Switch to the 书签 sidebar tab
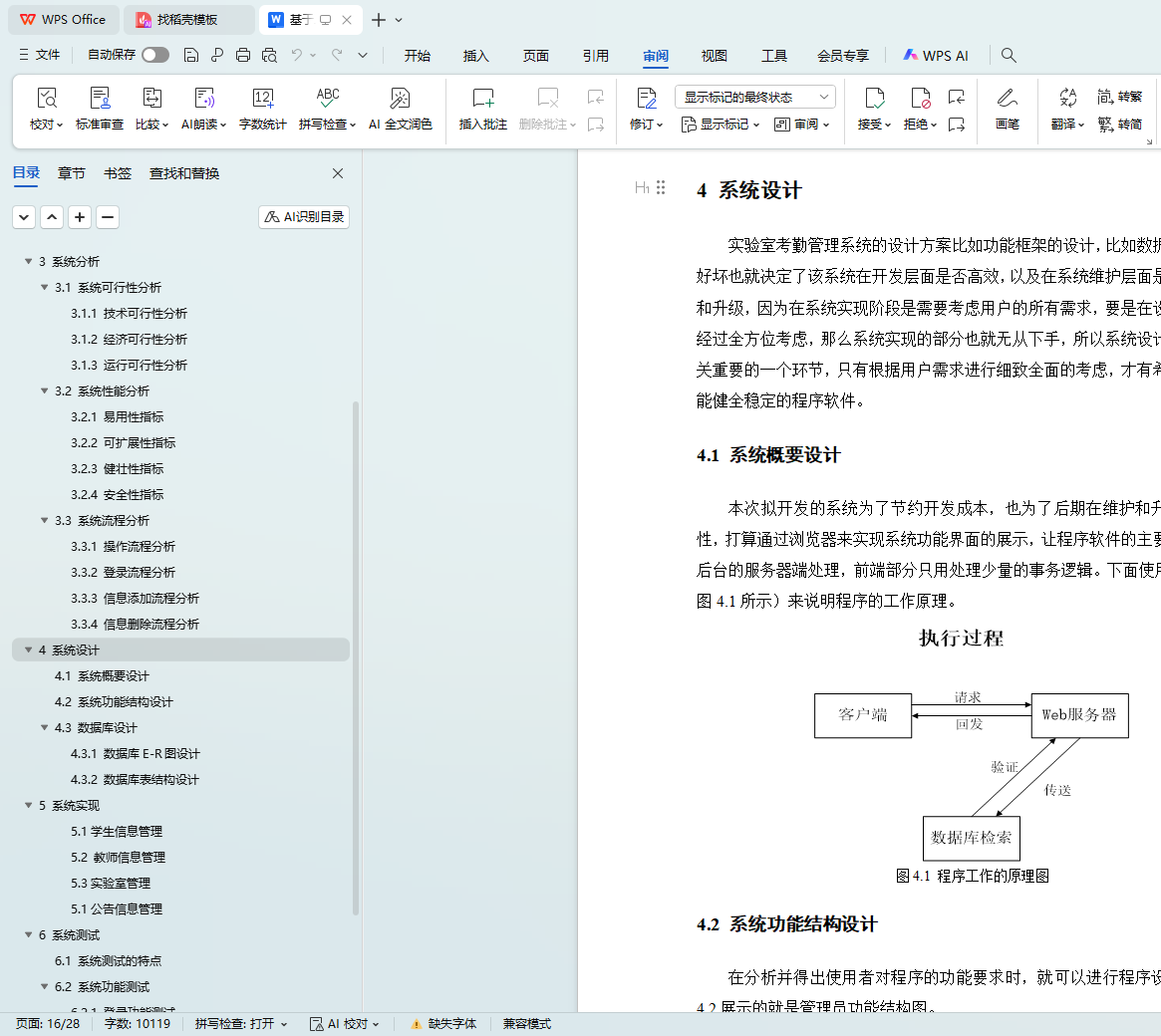 118,173
